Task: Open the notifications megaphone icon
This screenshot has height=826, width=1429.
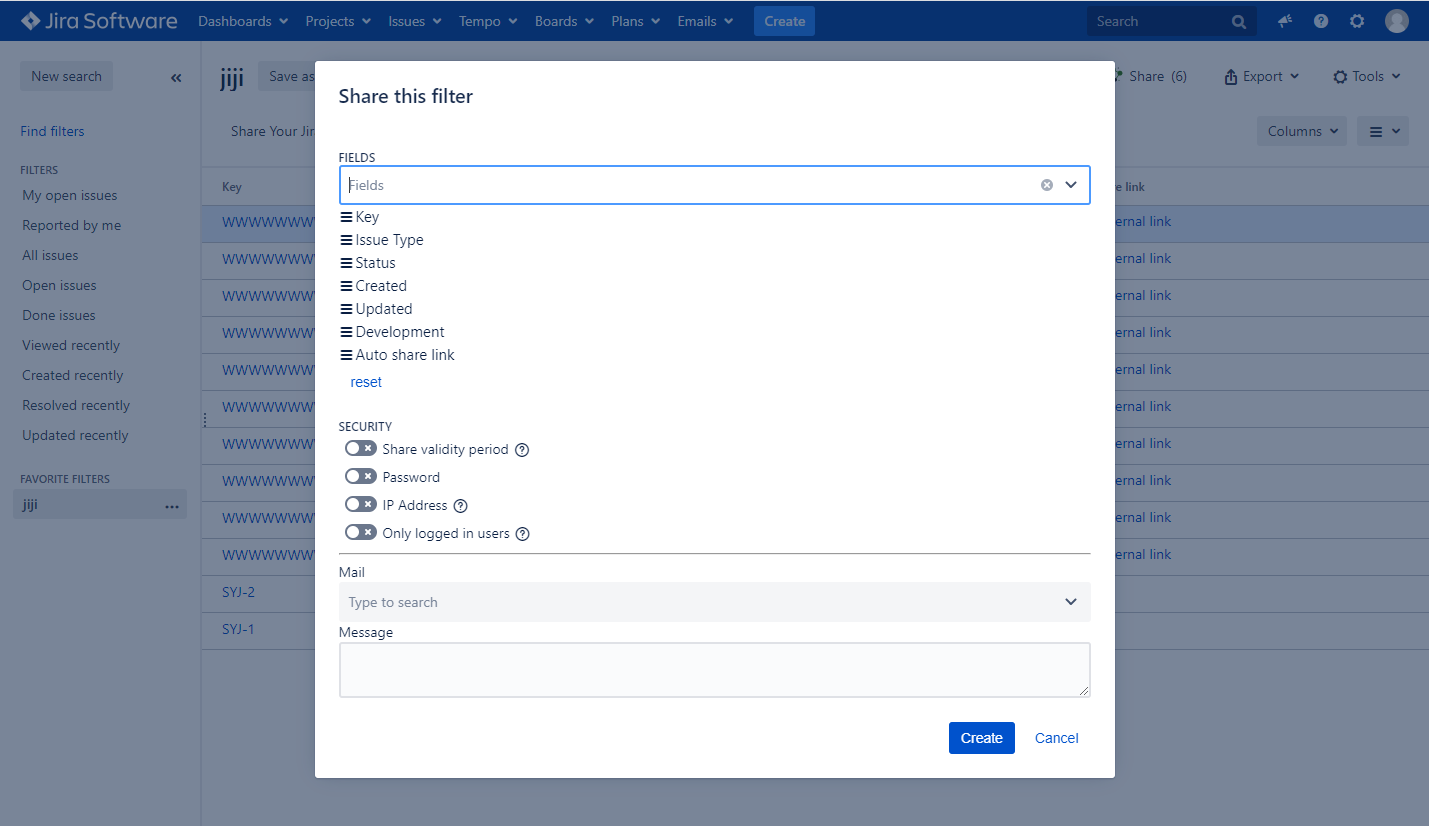Action: point(1285,21)
